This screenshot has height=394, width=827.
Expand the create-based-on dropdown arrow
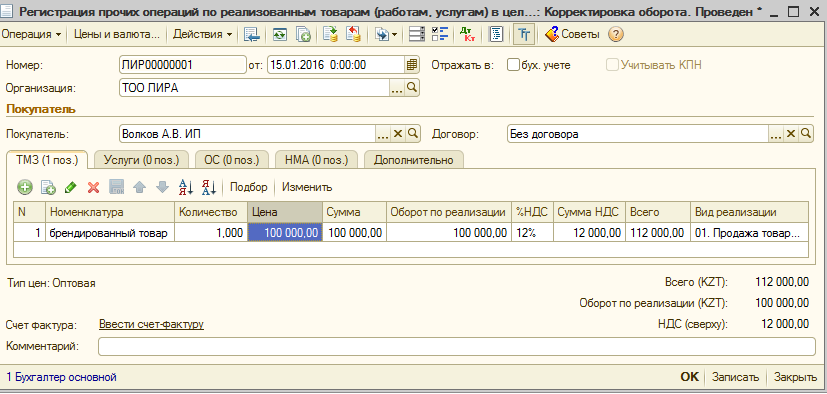tap(395, 35)
